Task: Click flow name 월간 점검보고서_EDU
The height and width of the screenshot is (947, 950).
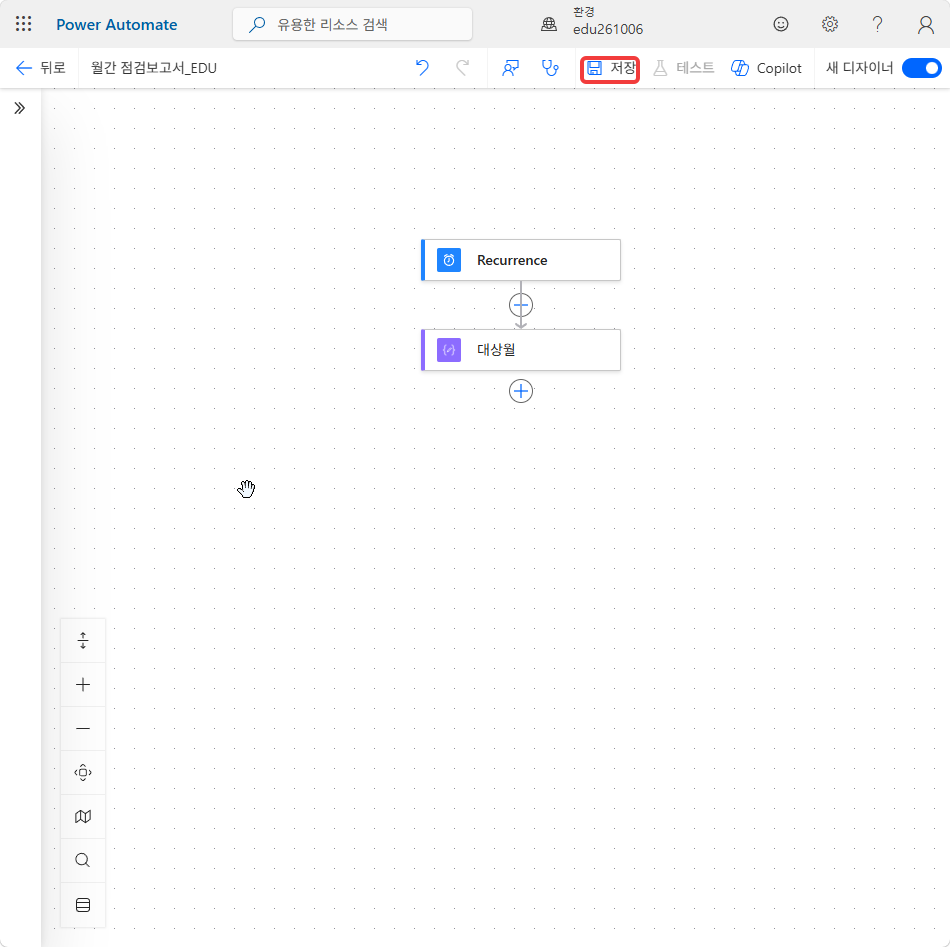Action: coord(154,68)
